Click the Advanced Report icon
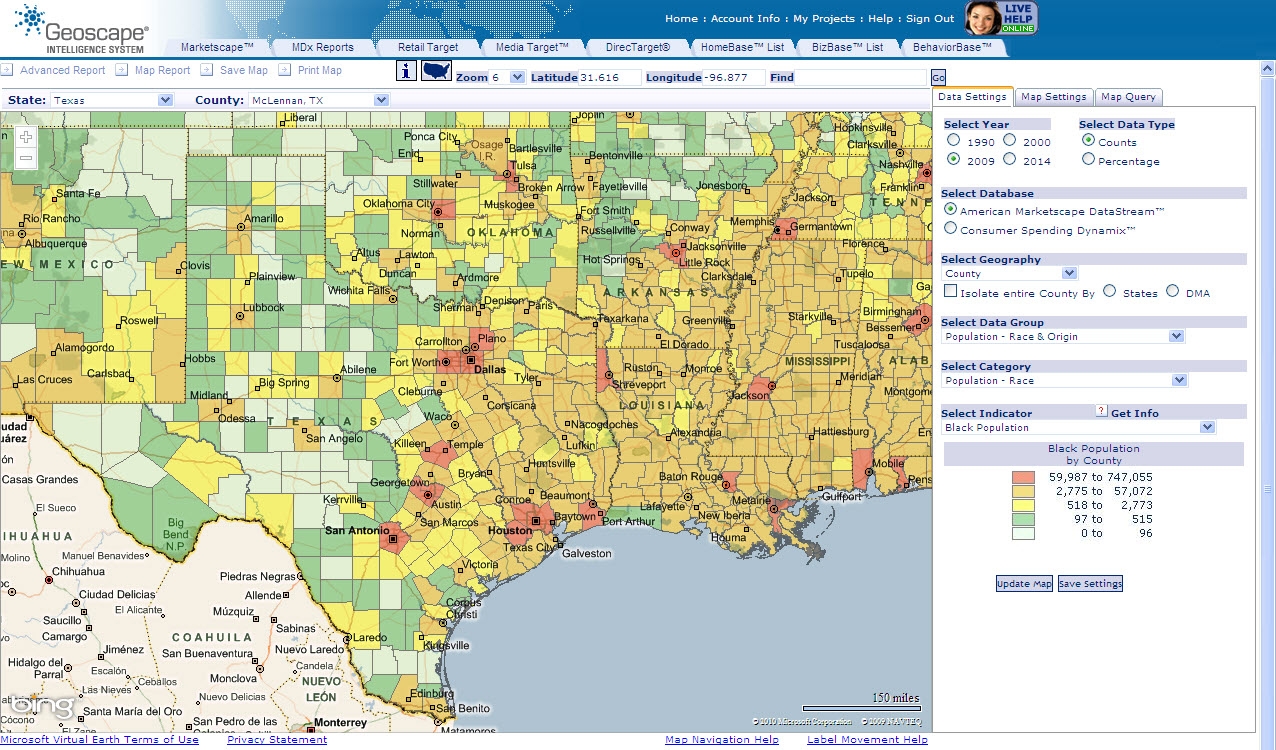 pos(6,70)
